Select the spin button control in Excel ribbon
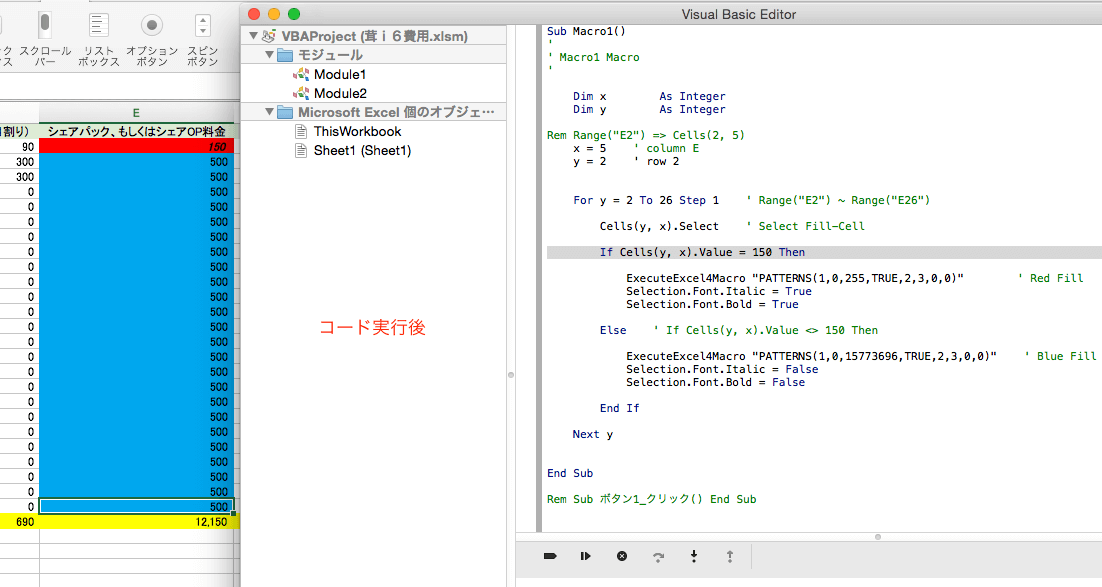This screenshot has width=1102, height=587. coord(202,40)
